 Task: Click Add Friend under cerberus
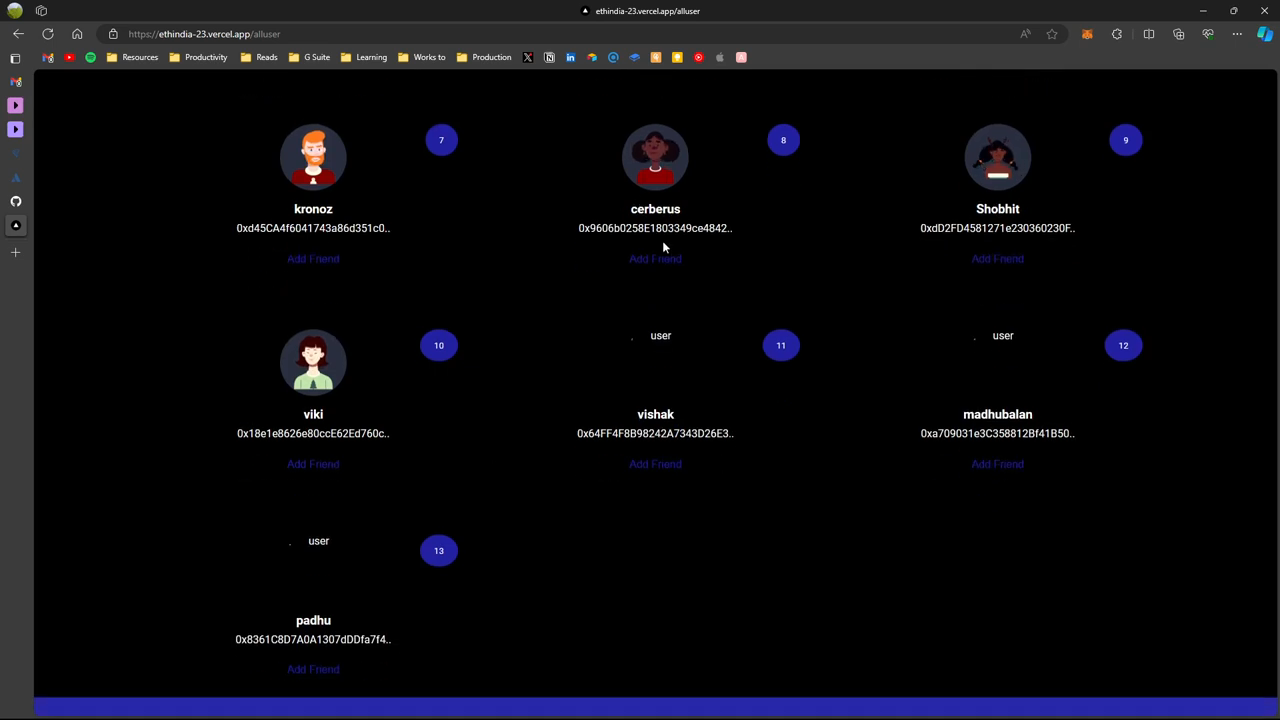655,259
